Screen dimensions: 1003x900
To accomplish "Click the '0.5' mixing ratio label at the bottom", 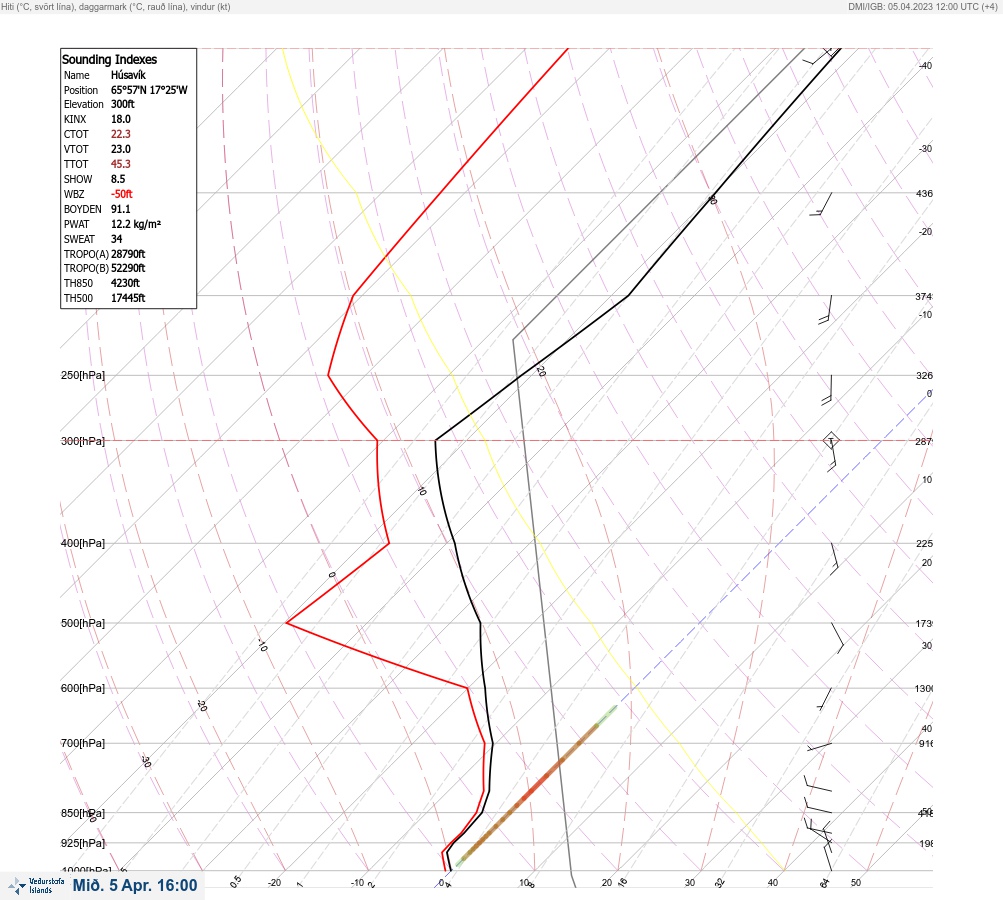I will (236, 881).
